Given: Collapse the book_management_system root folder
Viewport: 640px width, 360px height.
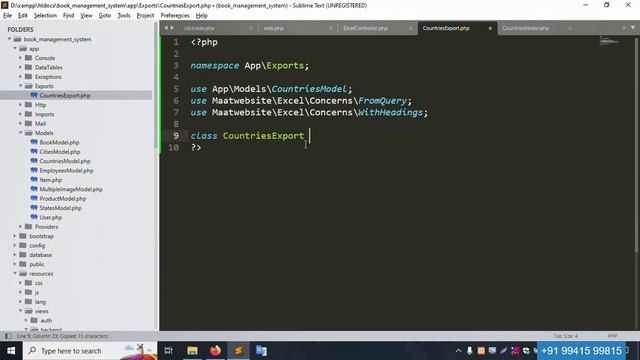Looking at the screenshot, I should point(9,39).
